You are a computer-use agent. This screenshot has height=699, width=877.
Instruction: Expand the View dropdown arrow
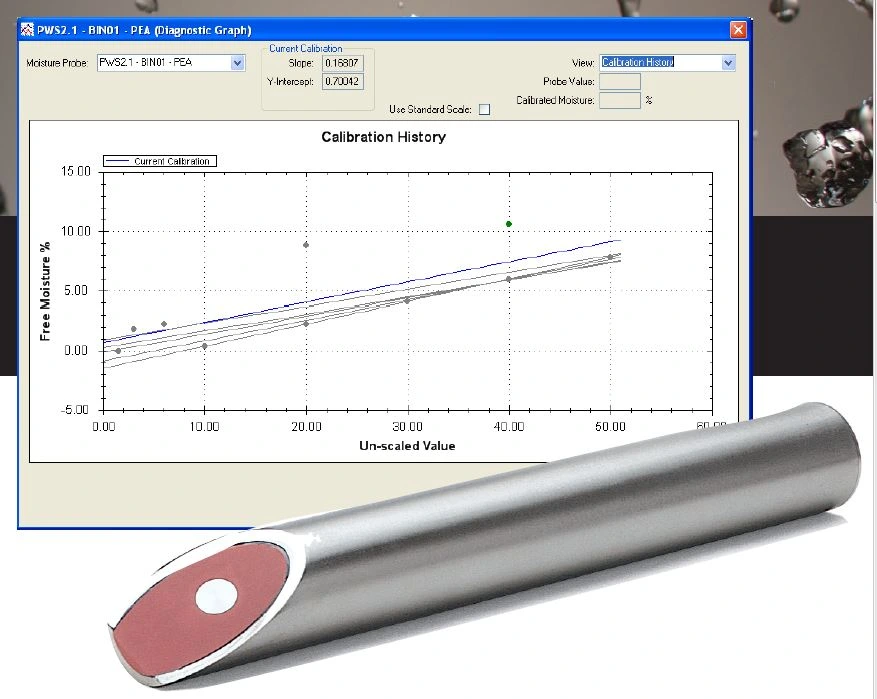(x=727, y=62)
